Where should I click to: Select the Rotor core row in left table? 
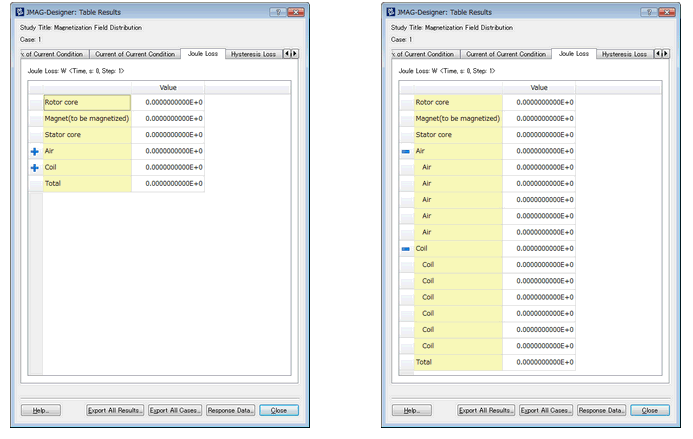86,102
